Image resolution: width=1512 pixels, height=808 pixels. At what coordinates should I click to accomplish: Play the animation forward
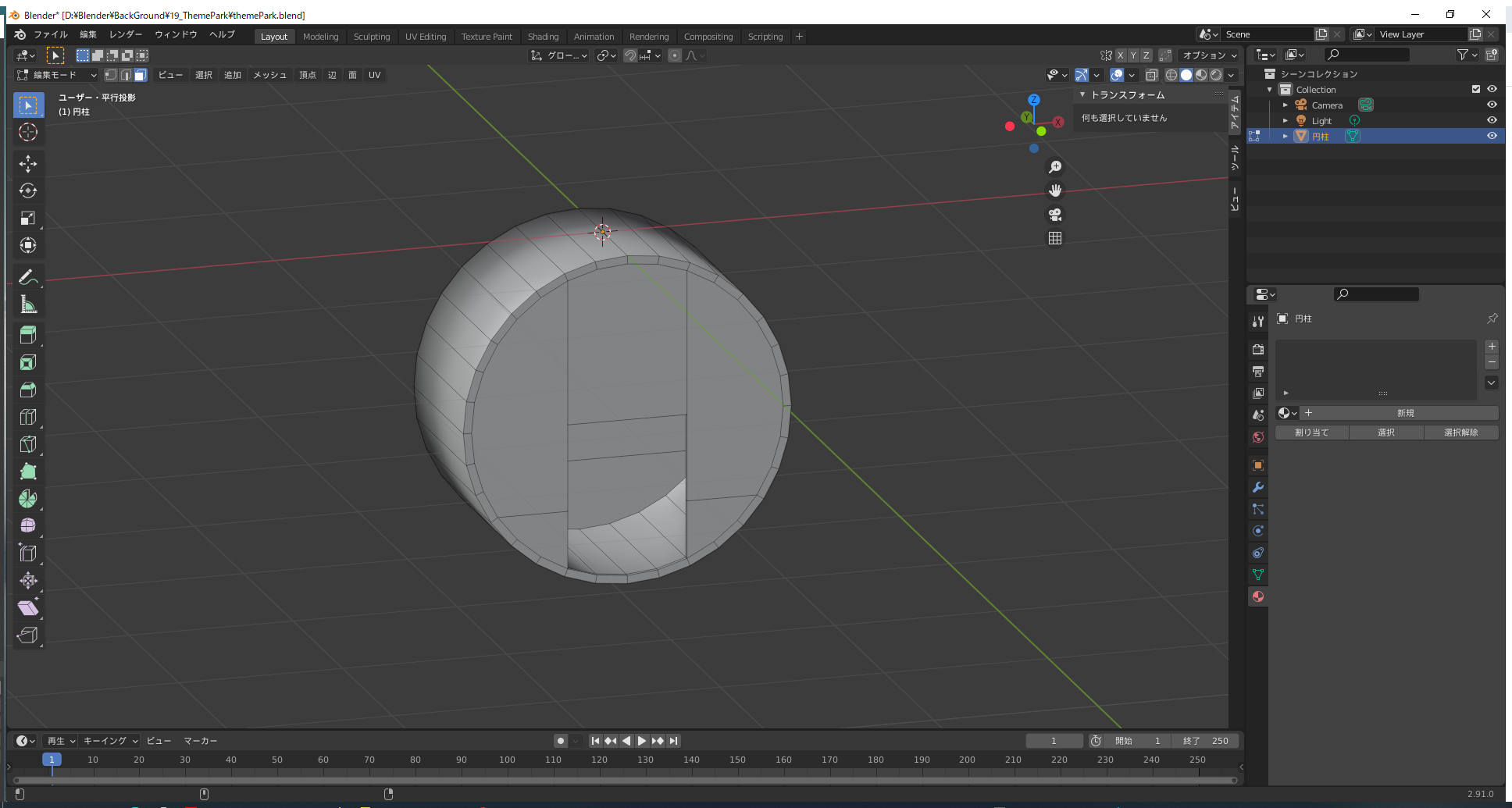pyautogui.click(x=642, y=741)
